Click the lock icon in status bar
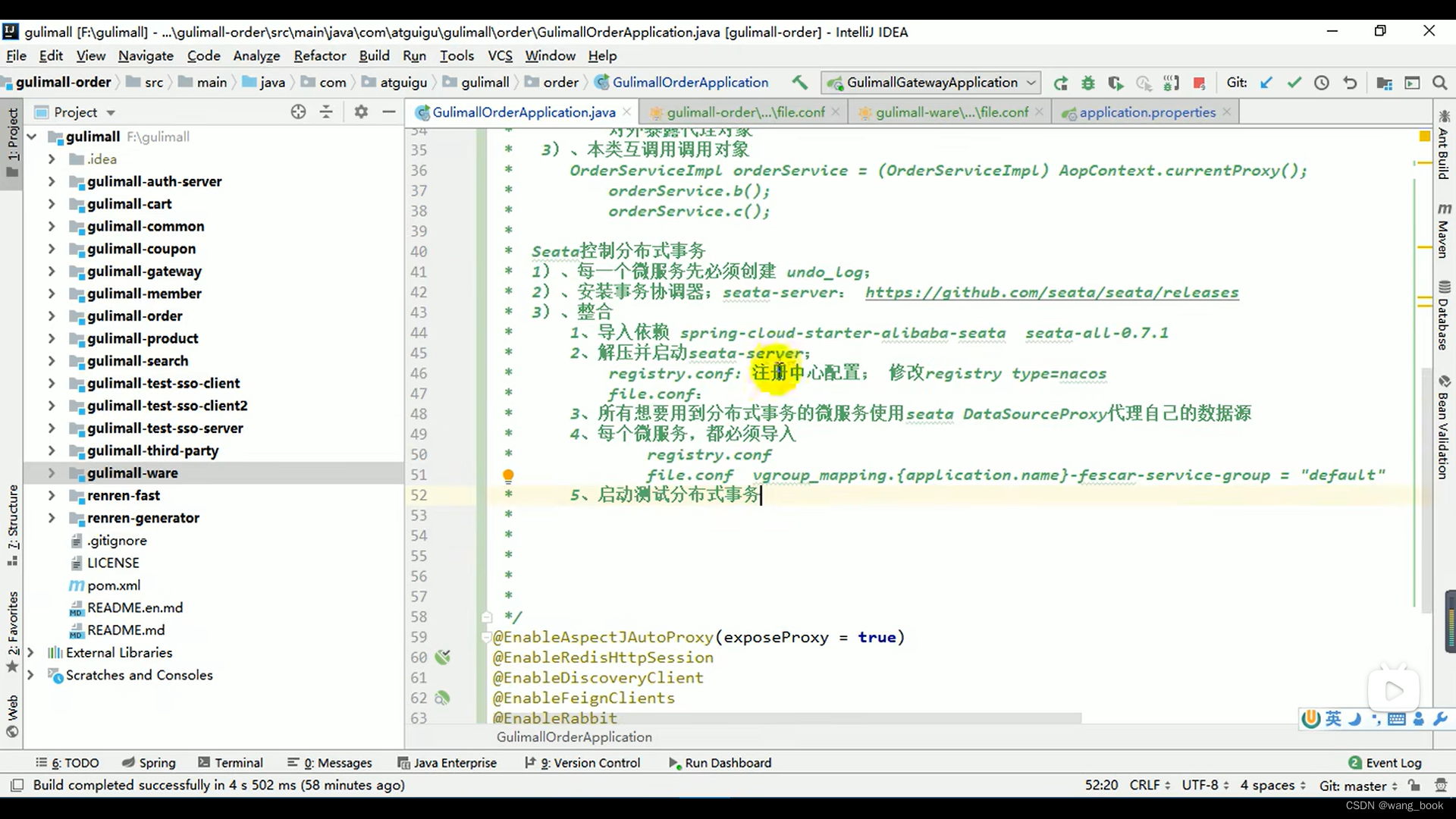 tap(1414, 786)
